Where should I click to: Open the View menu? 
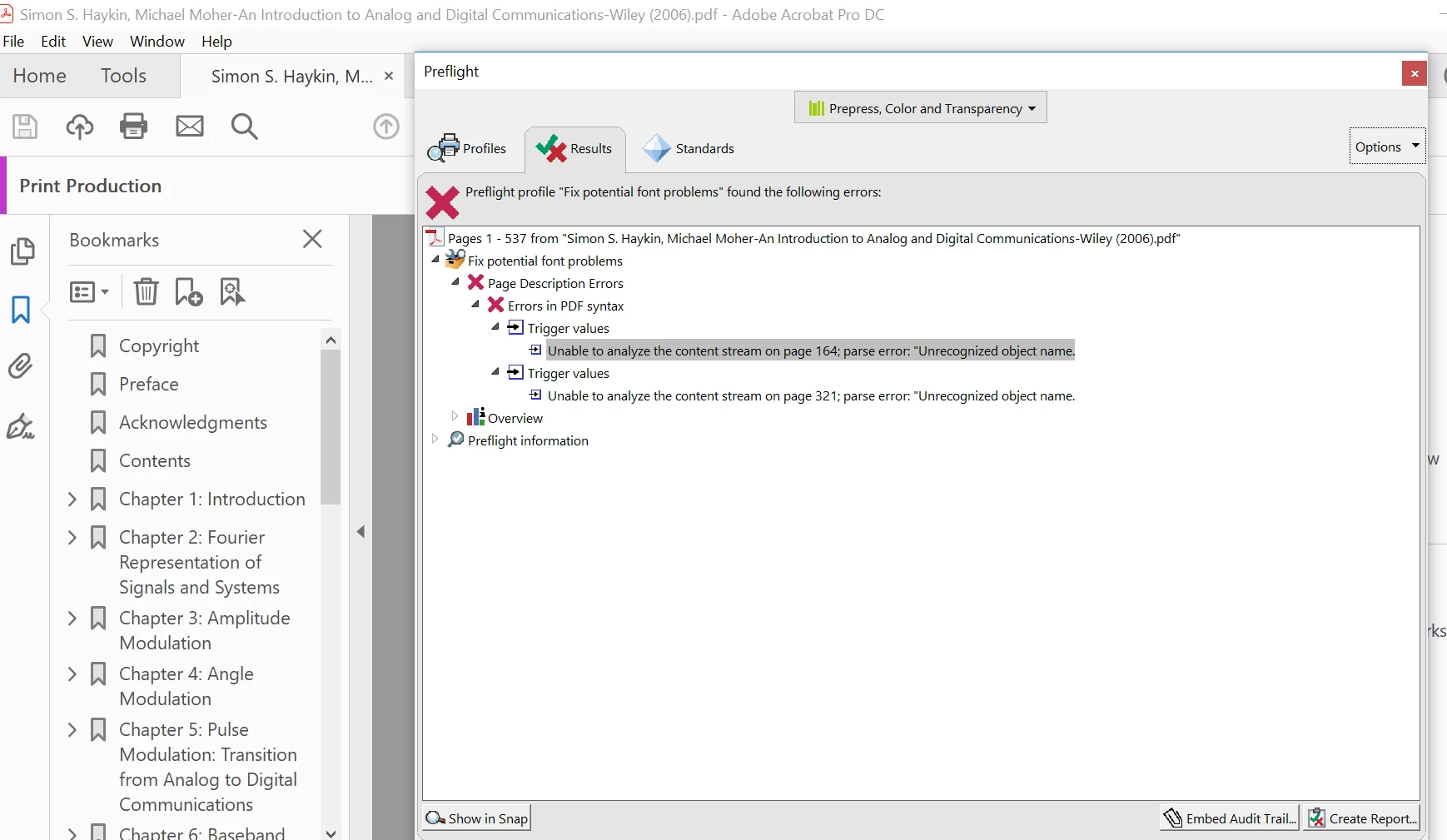click(x=97, y=42)
